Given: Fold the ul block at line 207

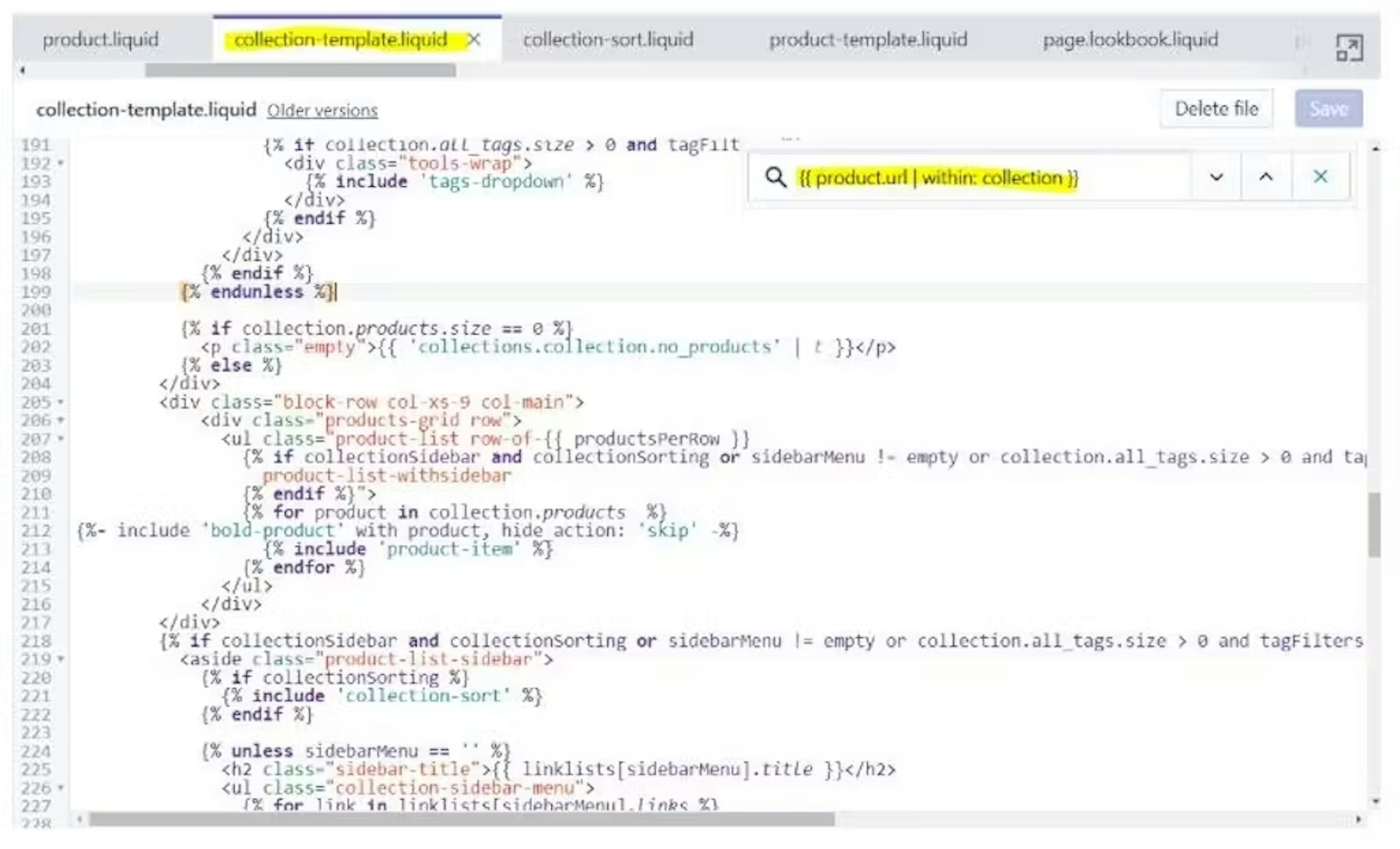Looking at the screenshot, I should pos(61,439).
